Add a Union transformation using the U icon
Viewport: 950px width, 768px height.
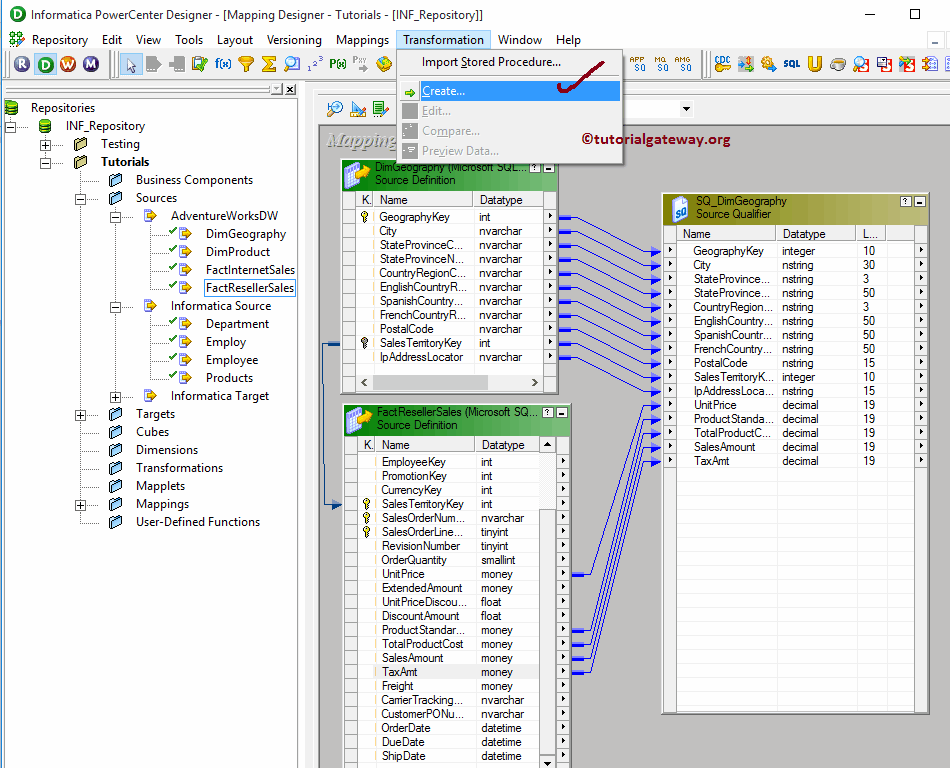click(x=812, y=63)
